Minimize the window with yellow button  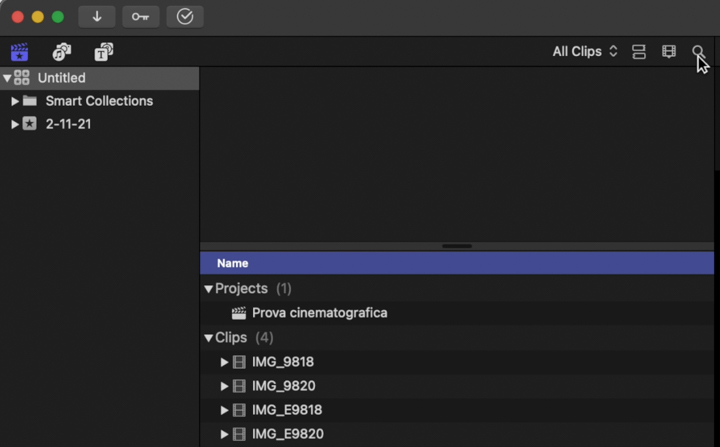(38, 17)
